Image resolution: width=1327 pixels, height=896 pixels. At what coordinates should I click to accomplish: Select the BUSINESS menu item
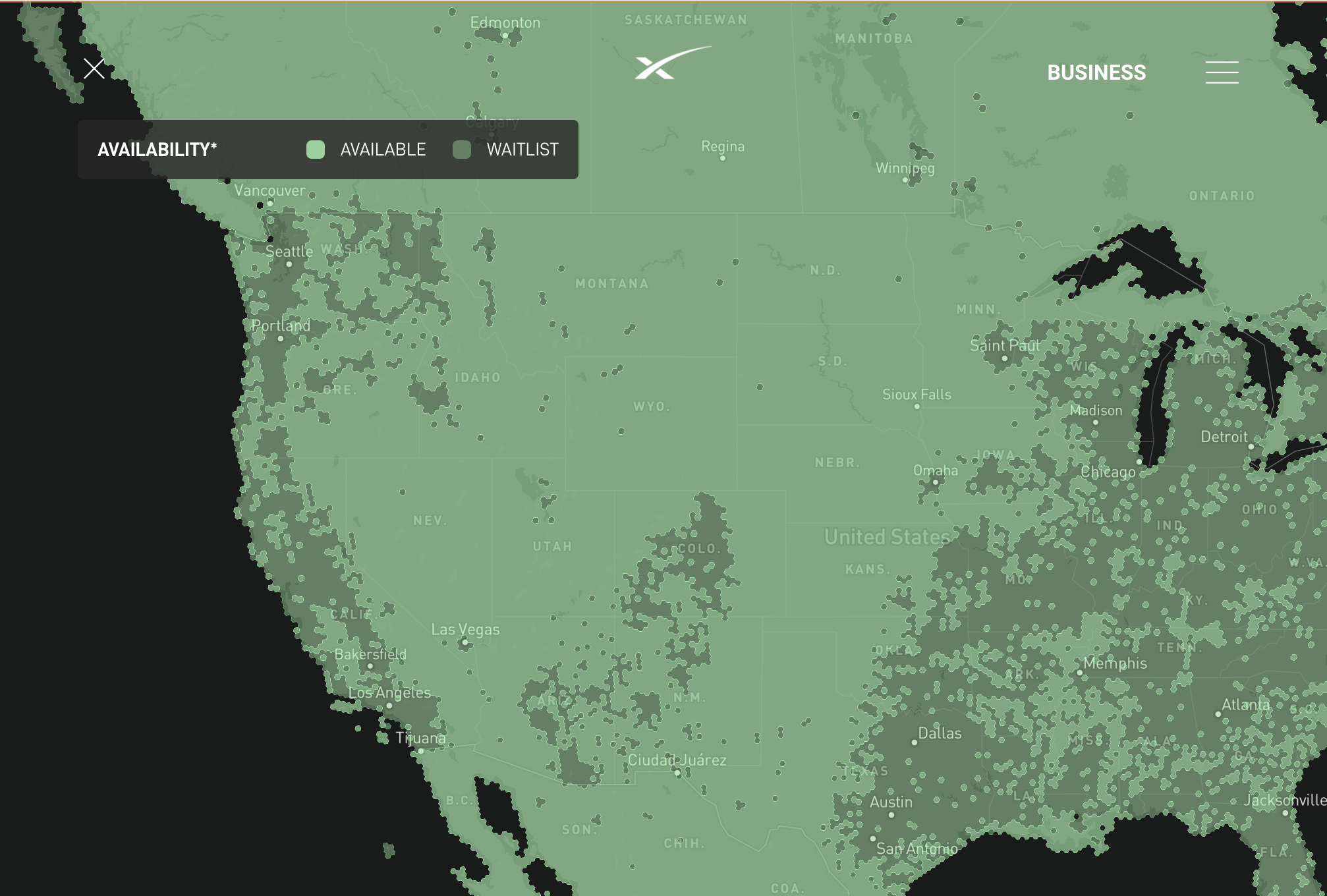click(1096, 72)
